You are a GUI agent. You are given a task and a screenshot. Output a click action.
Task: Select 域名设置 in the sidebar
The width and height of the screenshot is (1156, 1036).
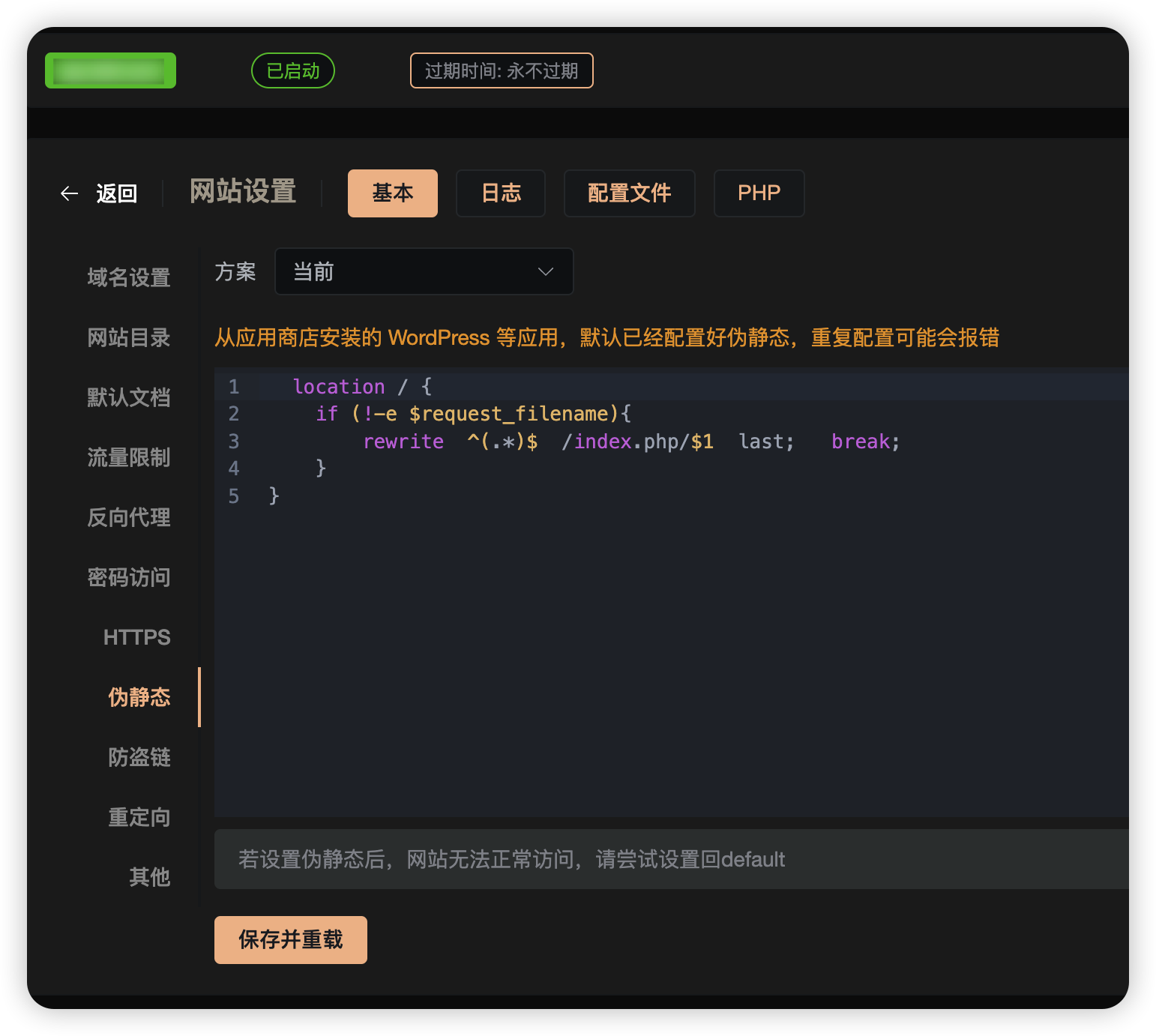[x=129, y=277]
